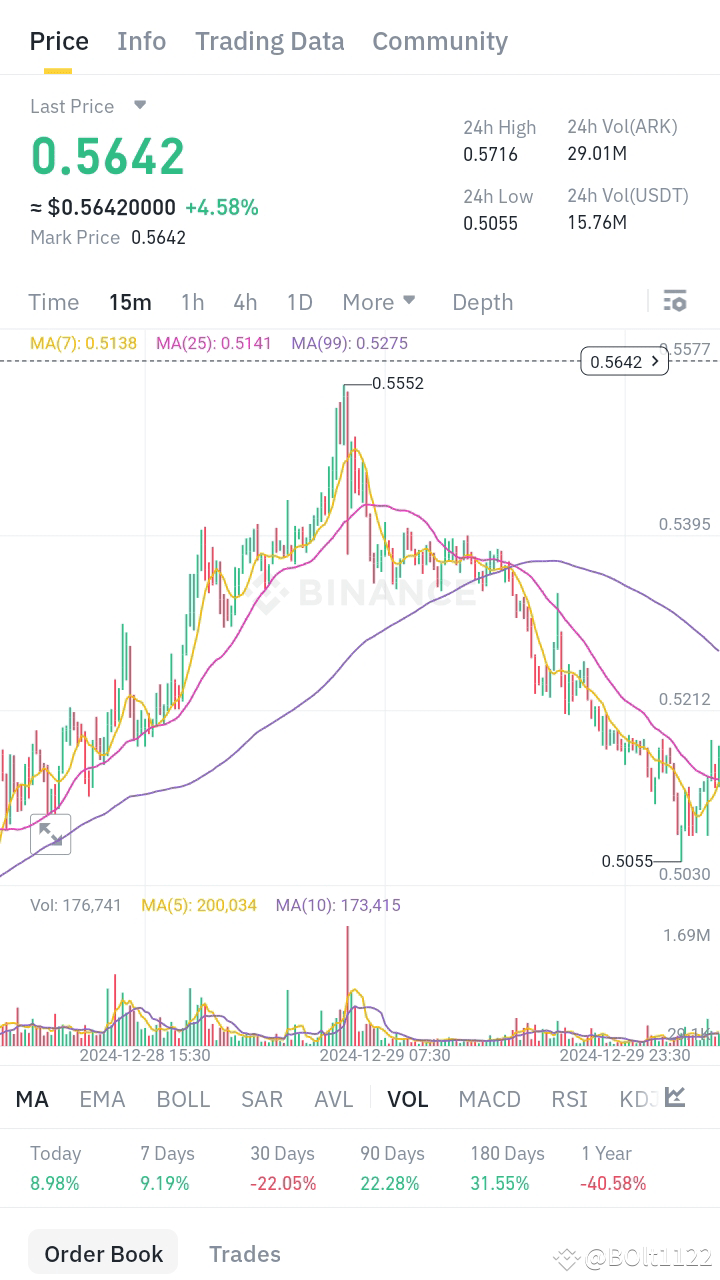
Task: Select the 1D candlestick interval
Action: (299, 301)
